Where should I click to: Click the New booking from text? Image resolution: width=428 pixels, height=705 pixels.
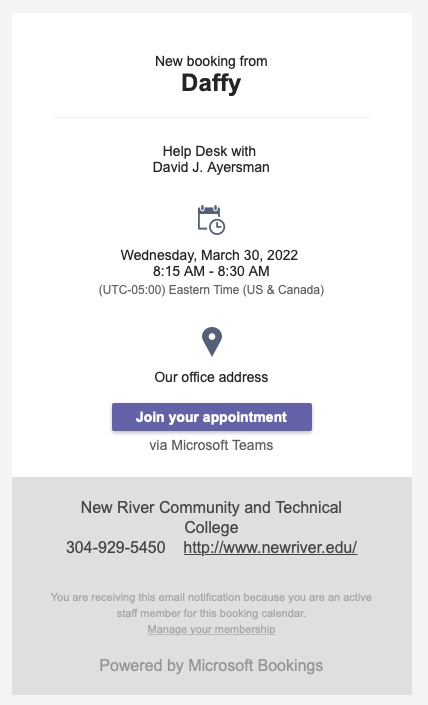(x=211, y=61)
